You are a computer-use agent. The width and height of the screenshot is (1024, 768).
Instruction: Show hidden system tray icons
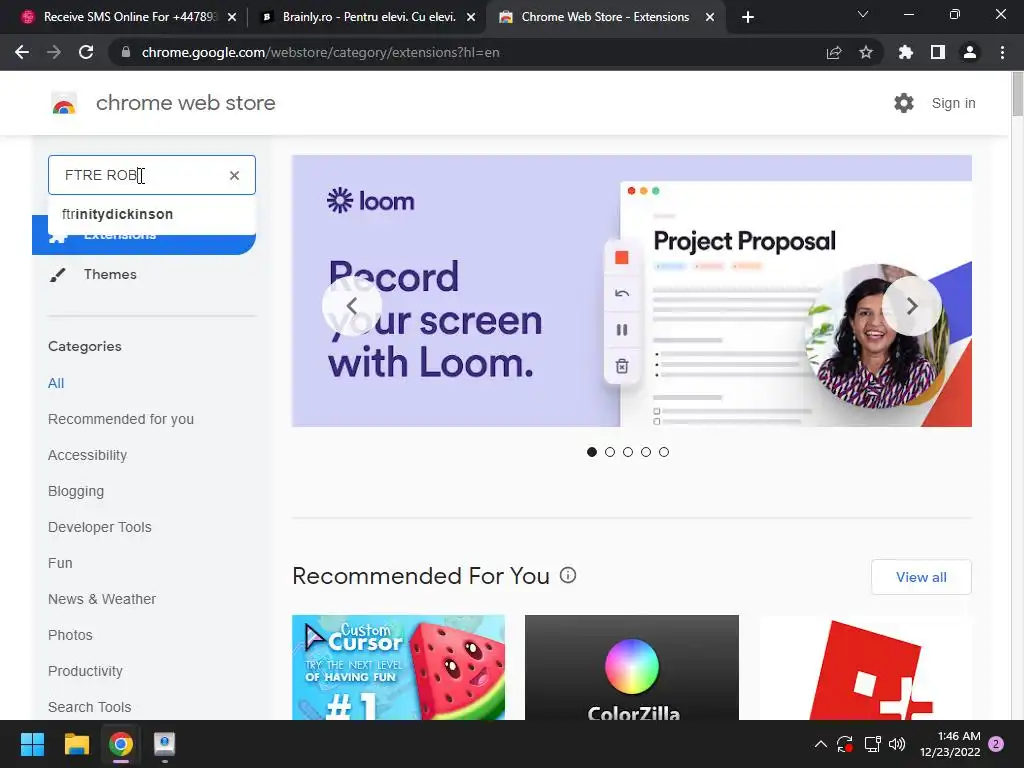[x=821, y=744]
